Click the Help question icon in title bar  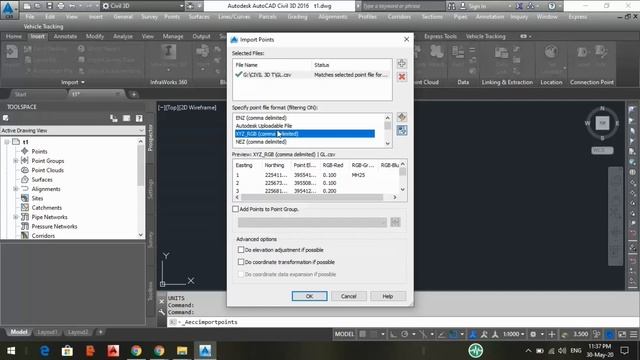pos(552,6)
